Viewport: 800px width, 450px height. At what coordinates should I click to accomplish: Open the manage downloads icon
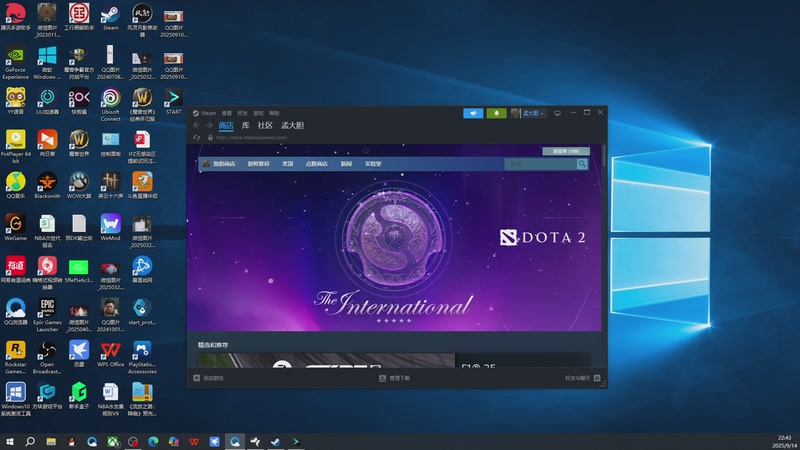[382, 378]
